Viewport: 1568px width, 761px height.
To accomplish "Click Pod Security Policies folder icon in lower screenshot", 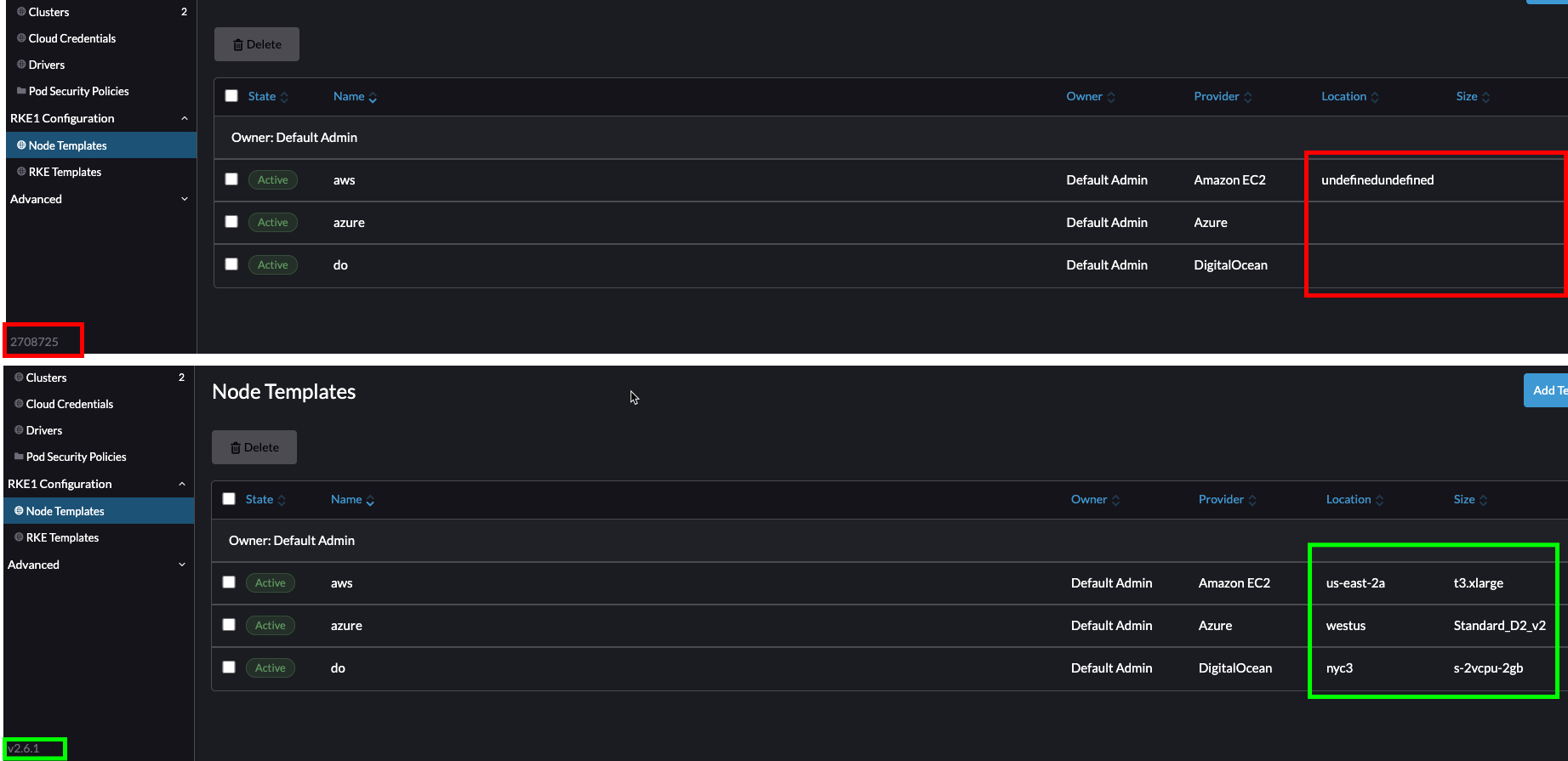I will pyautogui.click(x=19, y=457).
